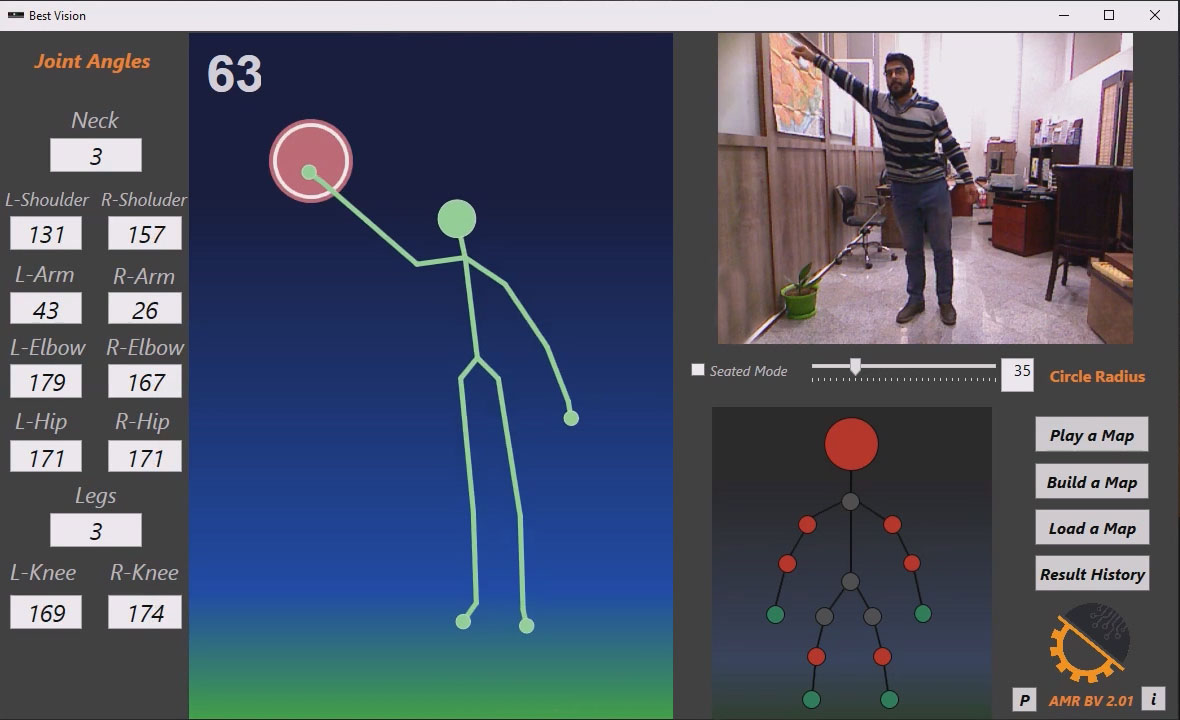This screenshot has width=1180, height=720.
Task: Open Load a Map
Action: click(x=1091, y=528)
